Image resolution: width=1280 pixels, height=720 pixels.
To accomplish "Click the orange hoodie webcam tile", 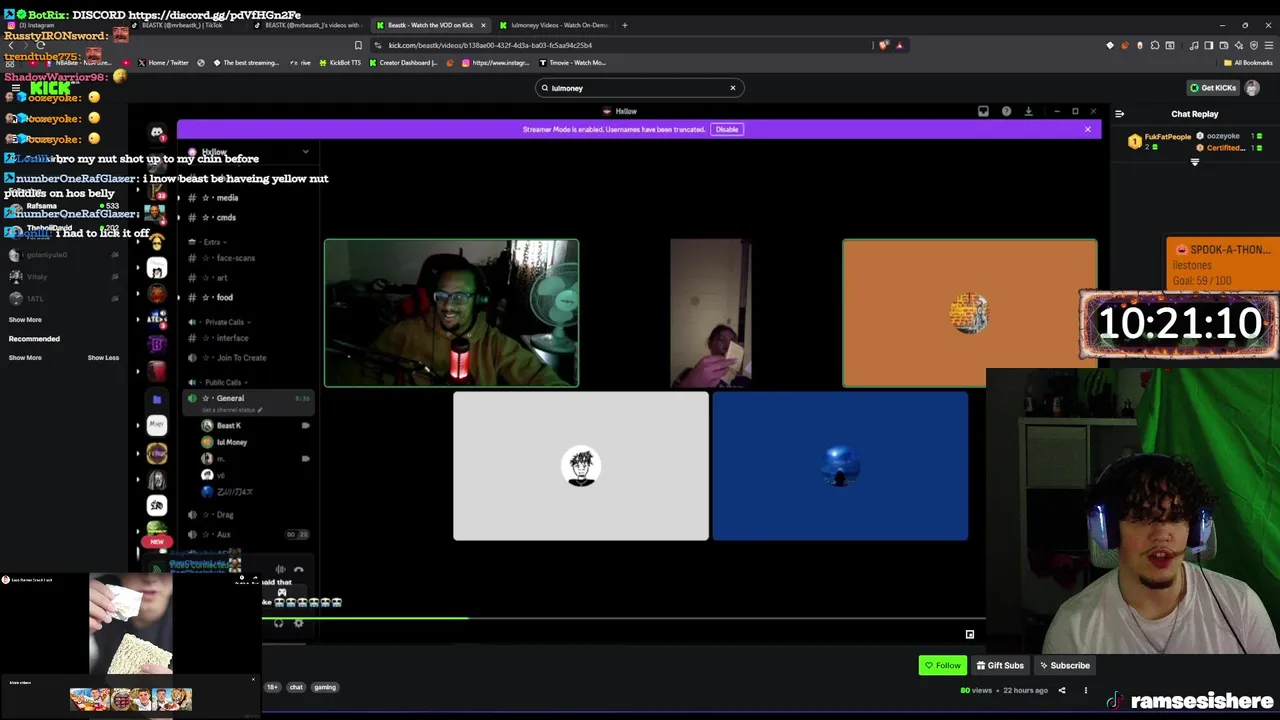I will pos(451,313).
